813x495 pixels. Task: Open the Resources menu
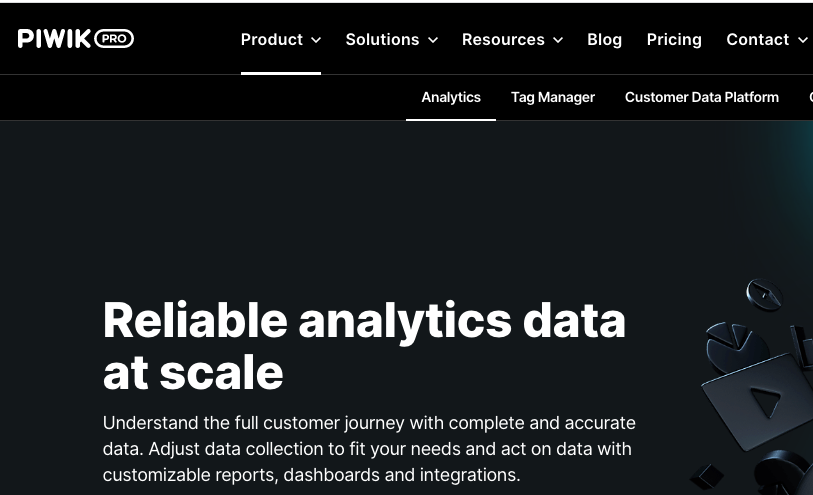click(512, 39)
